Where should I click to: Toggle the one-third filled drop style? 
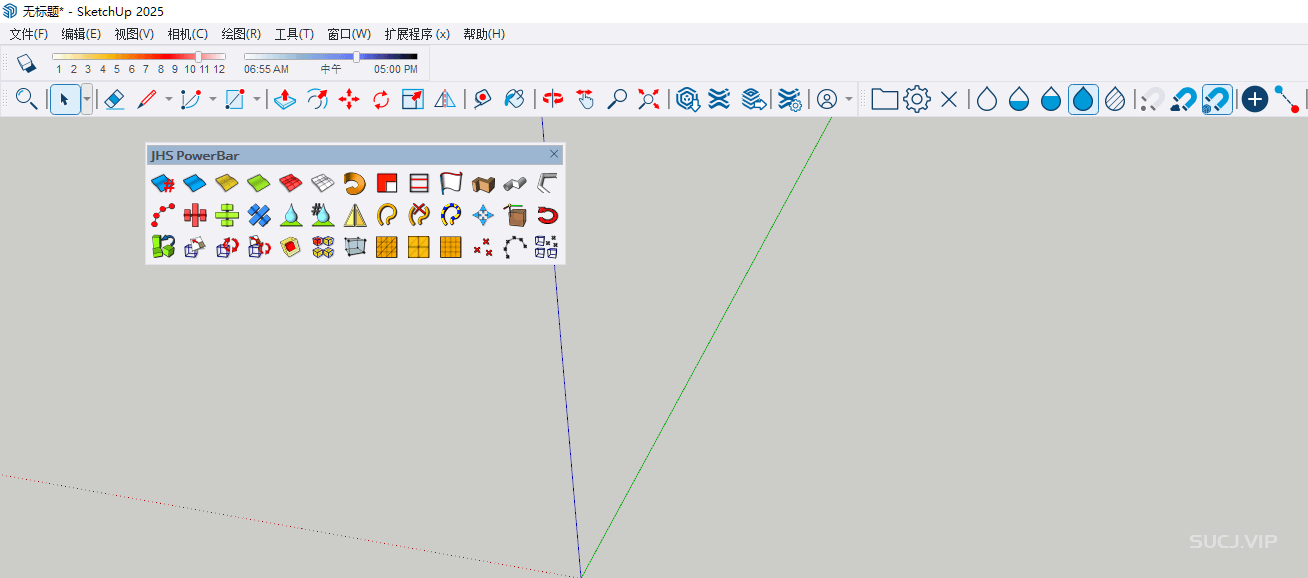click(x=1019, y=99)
